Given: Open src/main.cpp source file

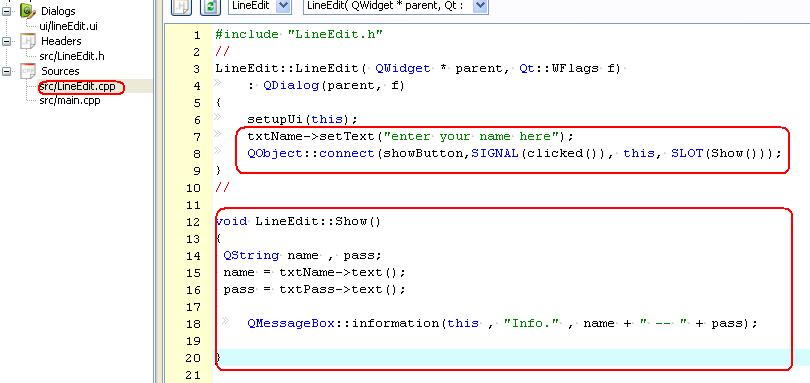Looking at the screenshot, I should [x=70, y=100].
